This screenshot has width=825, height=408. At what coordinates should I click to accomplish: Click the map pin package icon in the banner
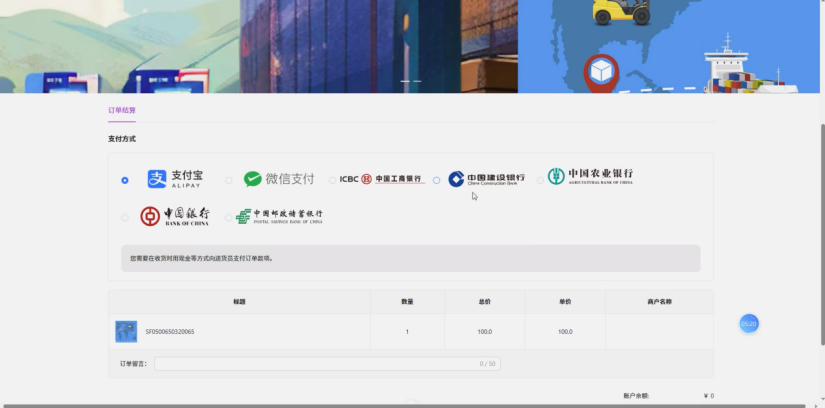601,73
